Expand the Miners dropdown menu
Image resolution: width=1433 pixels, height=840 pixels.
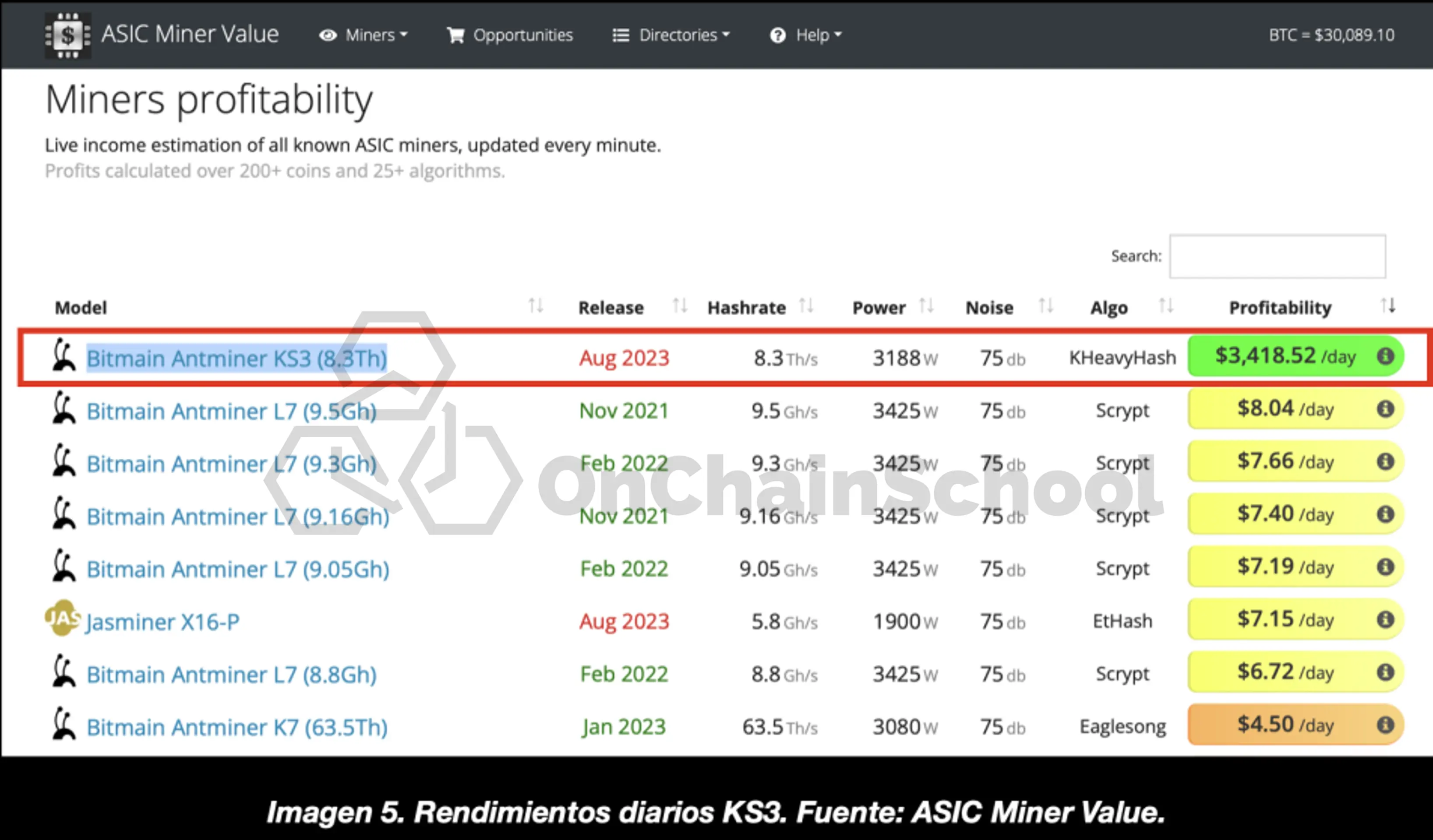coord(364,35)
